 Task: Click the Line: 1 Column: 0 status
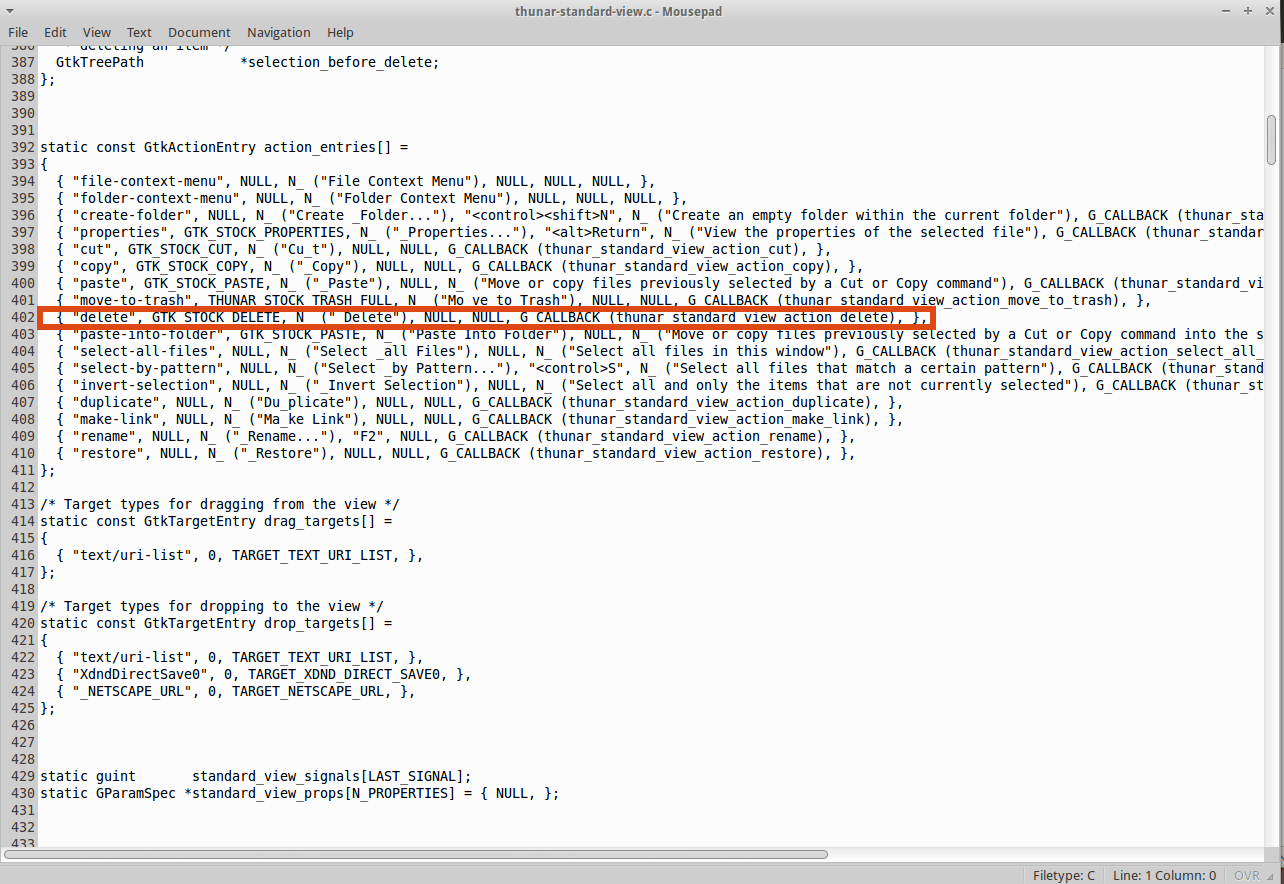[1164, 875]
